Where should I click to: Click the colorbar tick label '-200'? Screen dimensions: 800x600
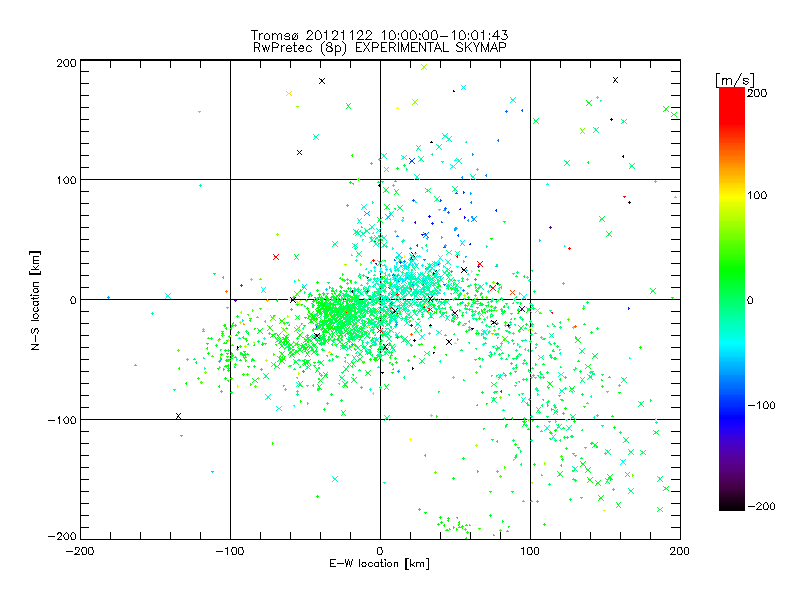761,506
